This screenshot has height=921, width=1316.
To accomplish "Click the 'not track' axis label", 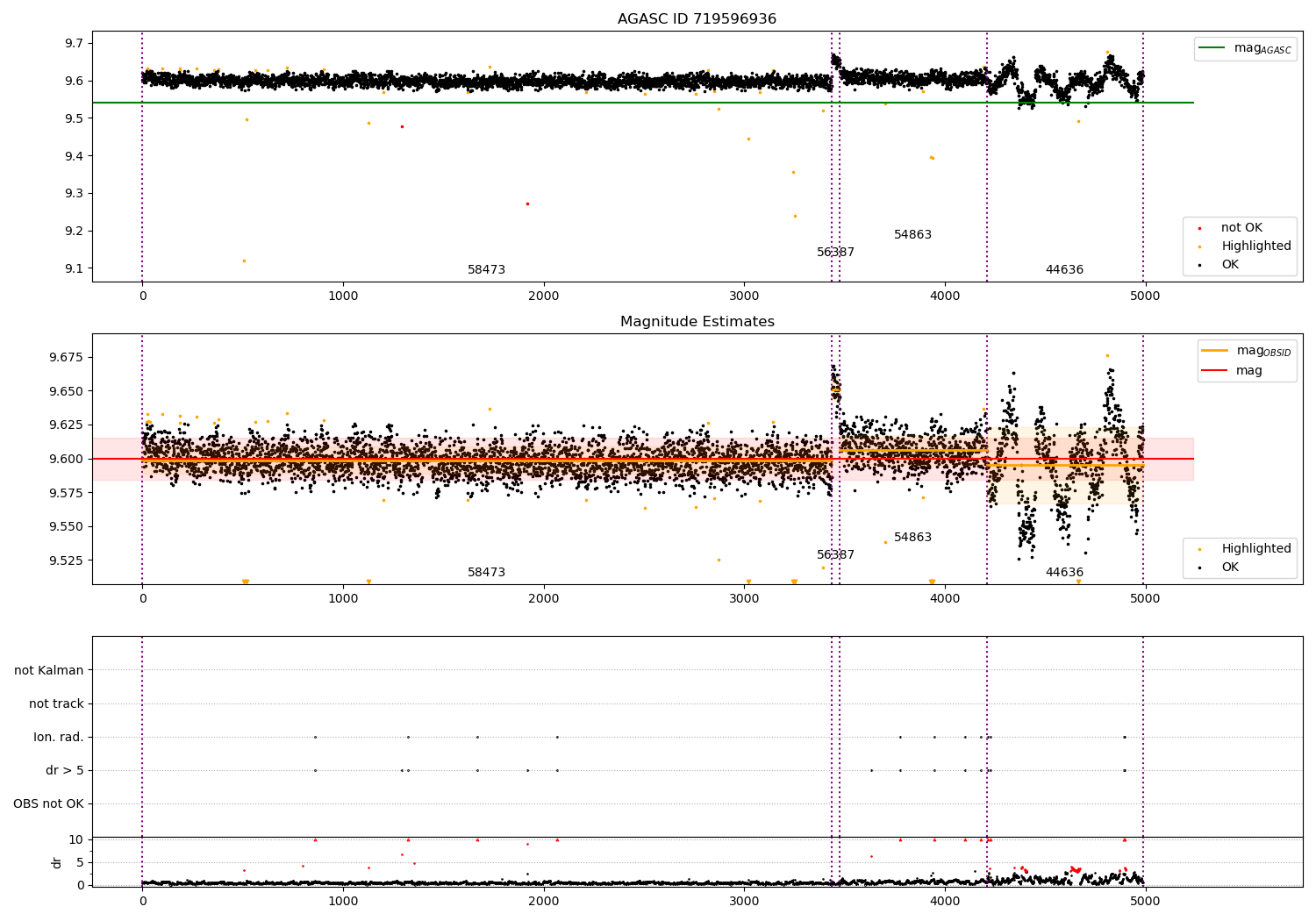I will tap(56, 704).
